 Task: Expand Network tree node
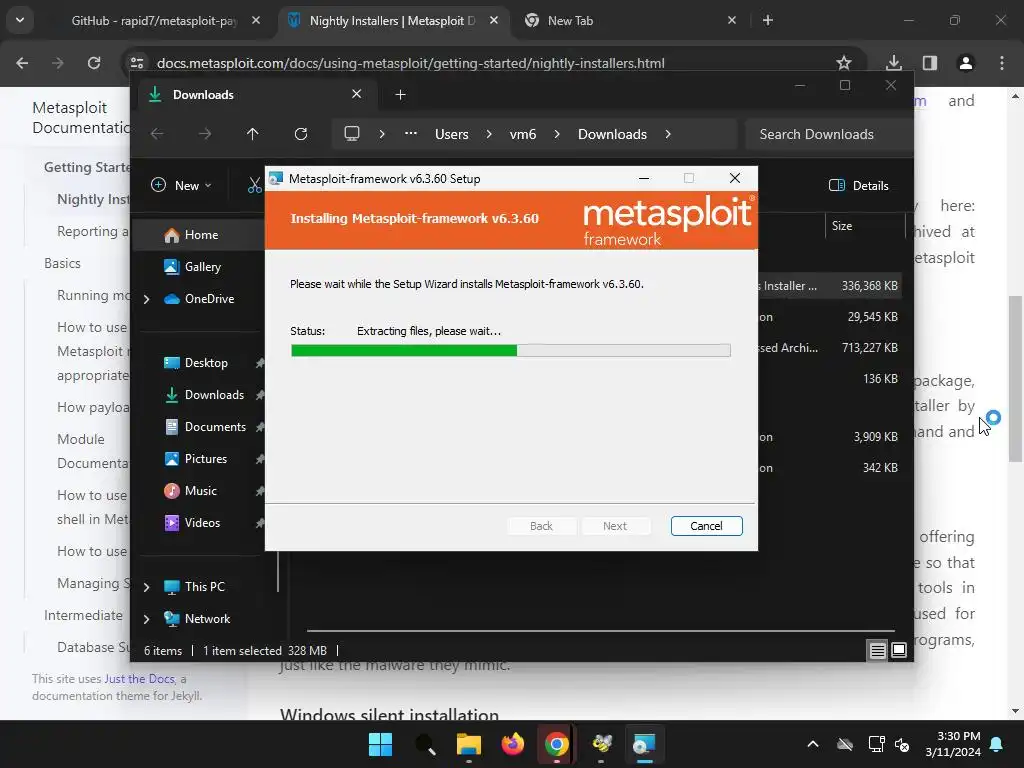tap(146, 619)
